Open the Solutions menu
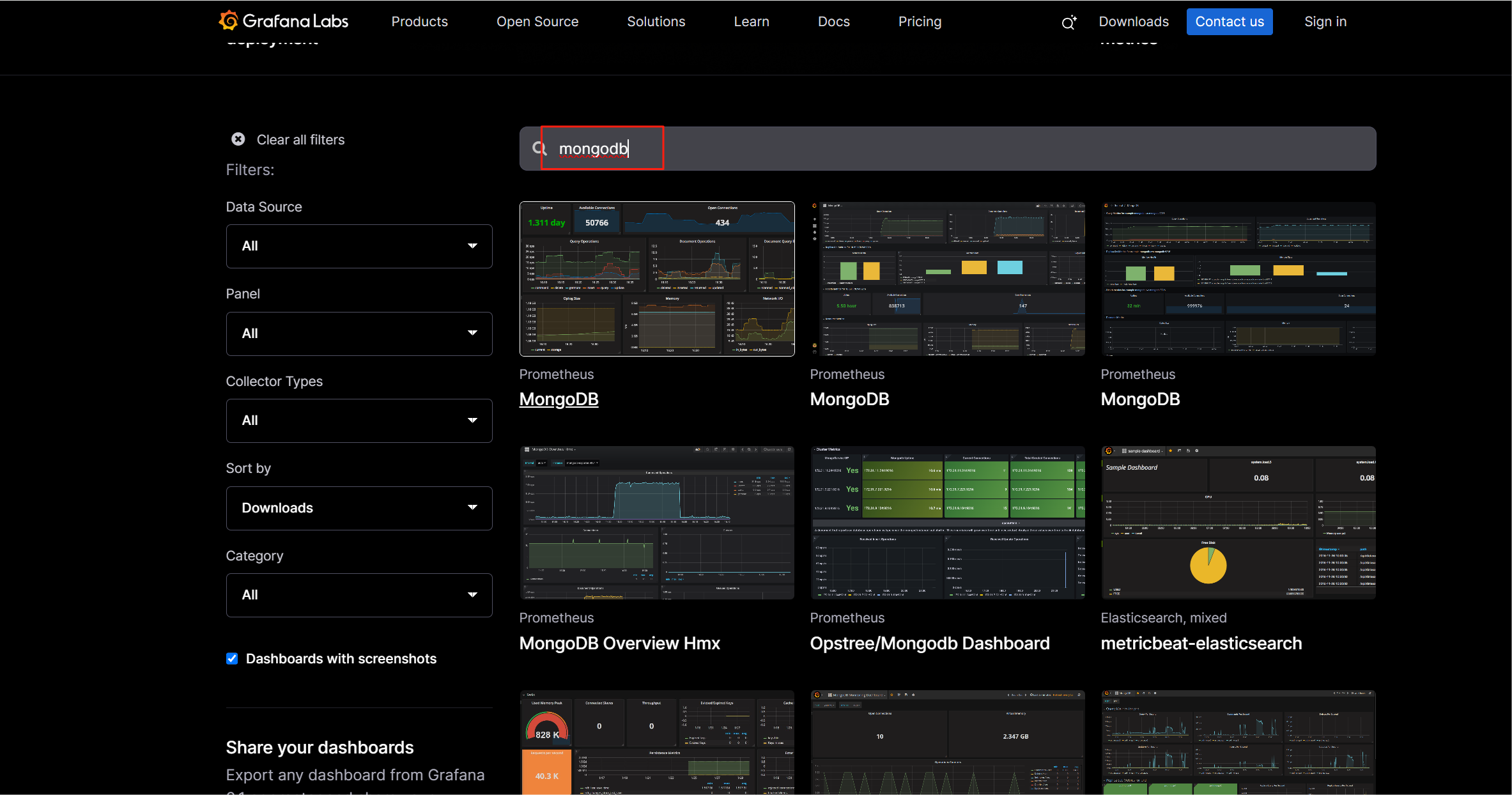1512x795 pixels. [656, 22]
